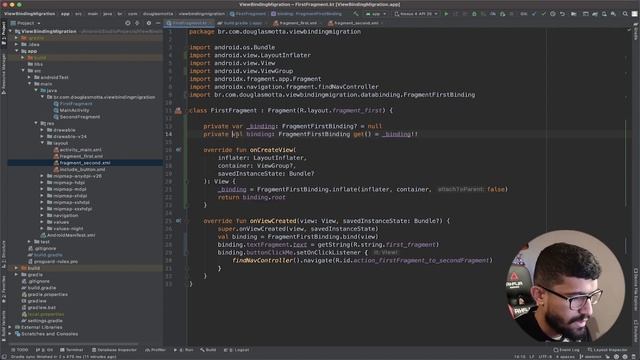The width and height of the screenshot is (640, 360).
Task: Open the Terminal tool window tab
Action: pyautogui.click(x=72, y=350)
